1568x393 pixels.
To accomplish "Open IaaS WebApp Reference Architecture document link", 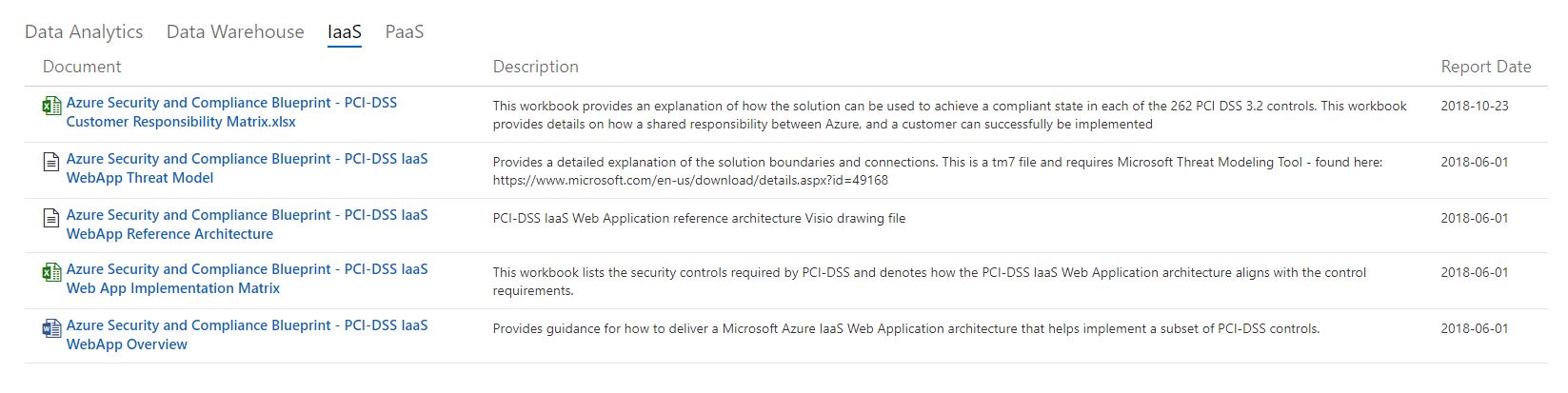I will click(x=247, y=225).
